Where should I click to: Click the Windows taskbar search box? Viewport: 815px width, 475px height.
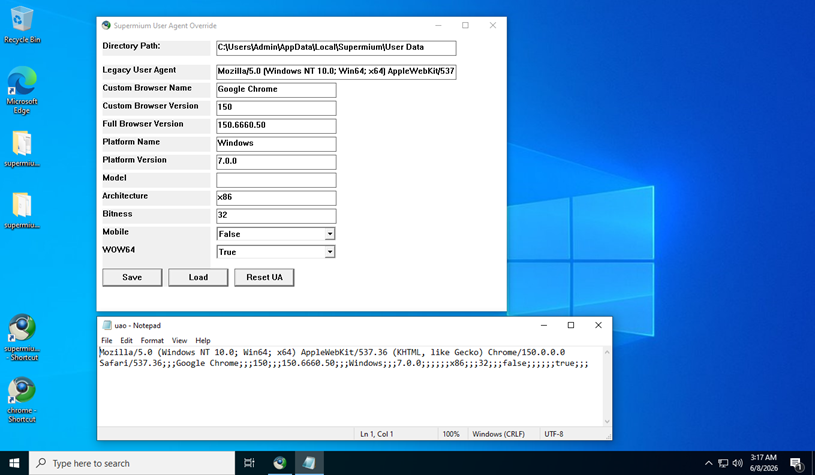(x=132, y=463)
